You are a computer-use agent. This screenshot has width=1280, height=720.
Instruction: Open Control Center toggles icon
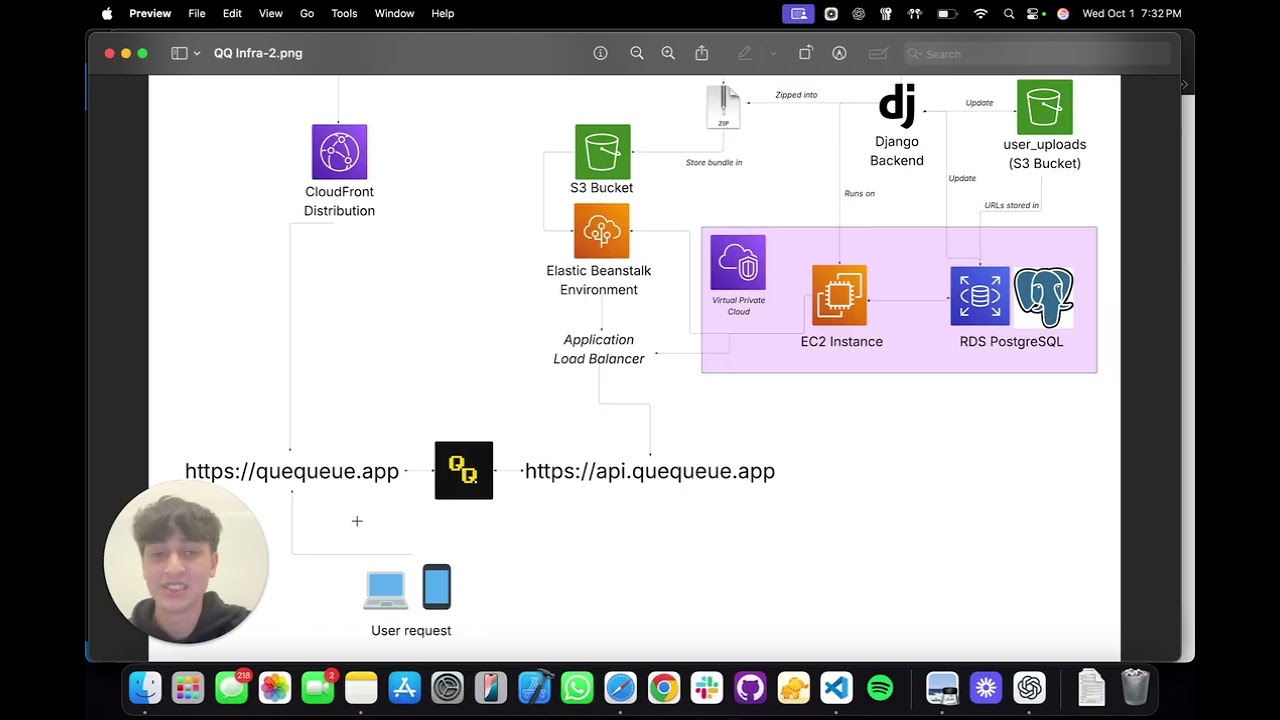(x=1033, y=13)
